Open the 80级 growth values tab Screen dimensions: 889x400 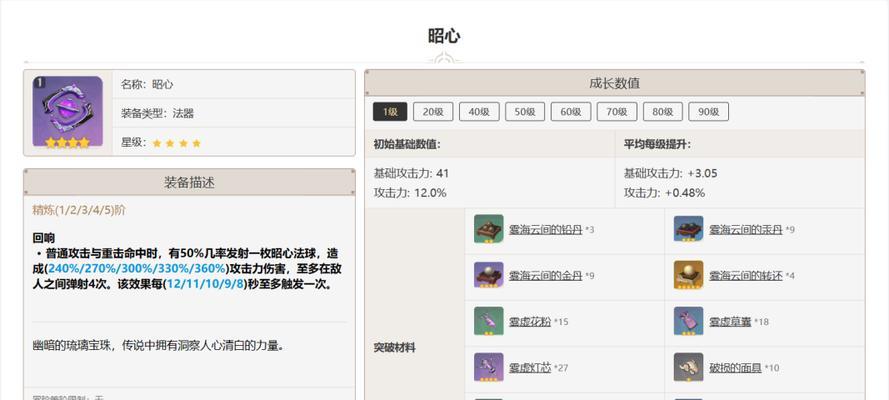tap(663, 112)
